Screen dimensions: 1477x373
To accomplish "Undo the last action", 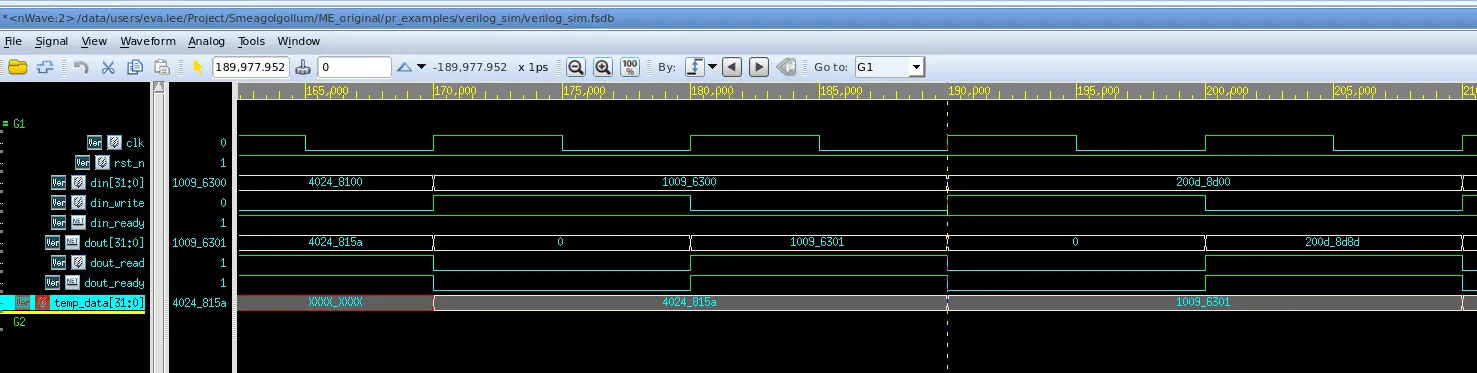I will (x=81, y=67).
